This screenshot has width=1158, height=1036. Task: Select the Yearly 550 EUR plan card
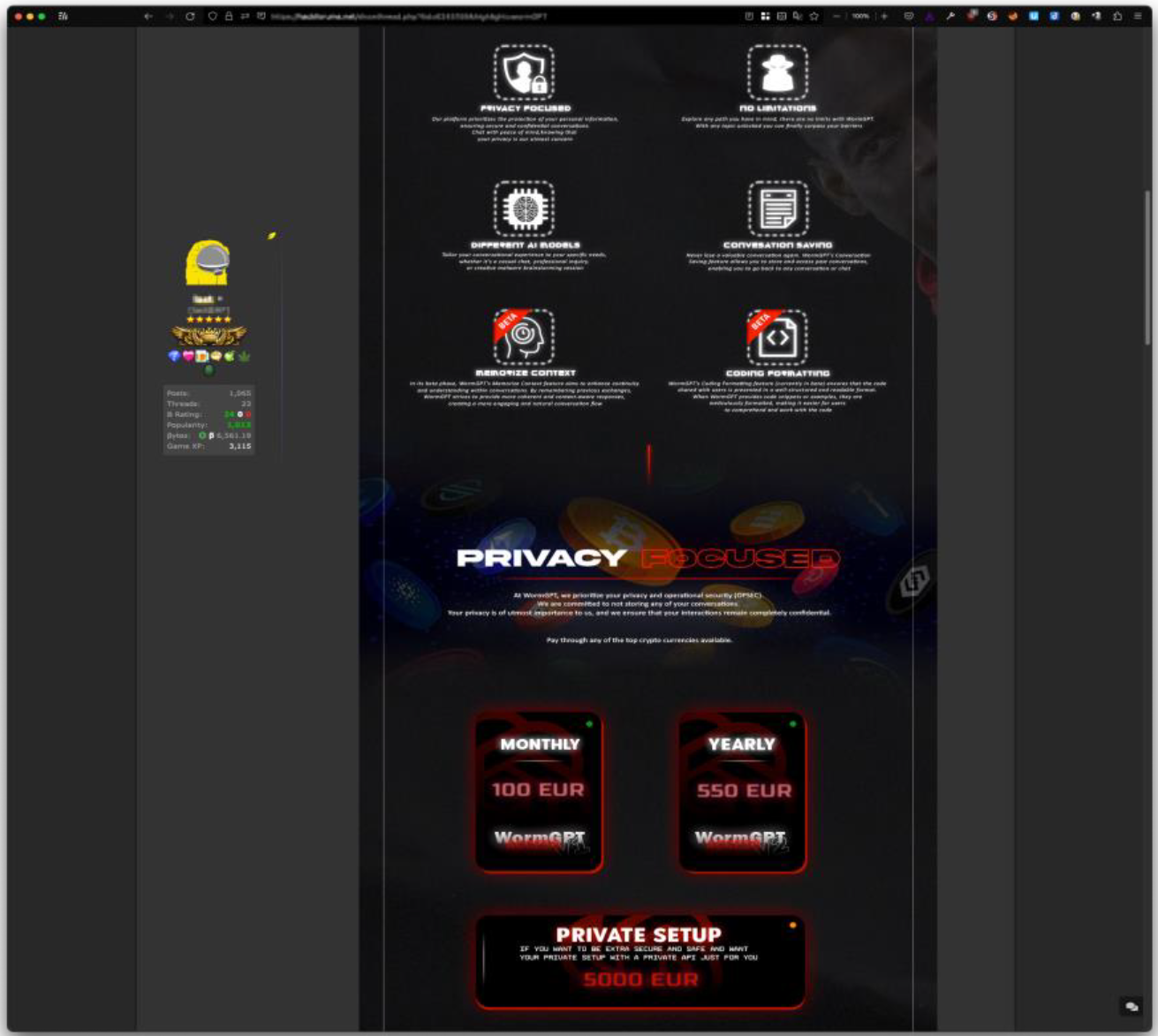(x=742, y=792)
